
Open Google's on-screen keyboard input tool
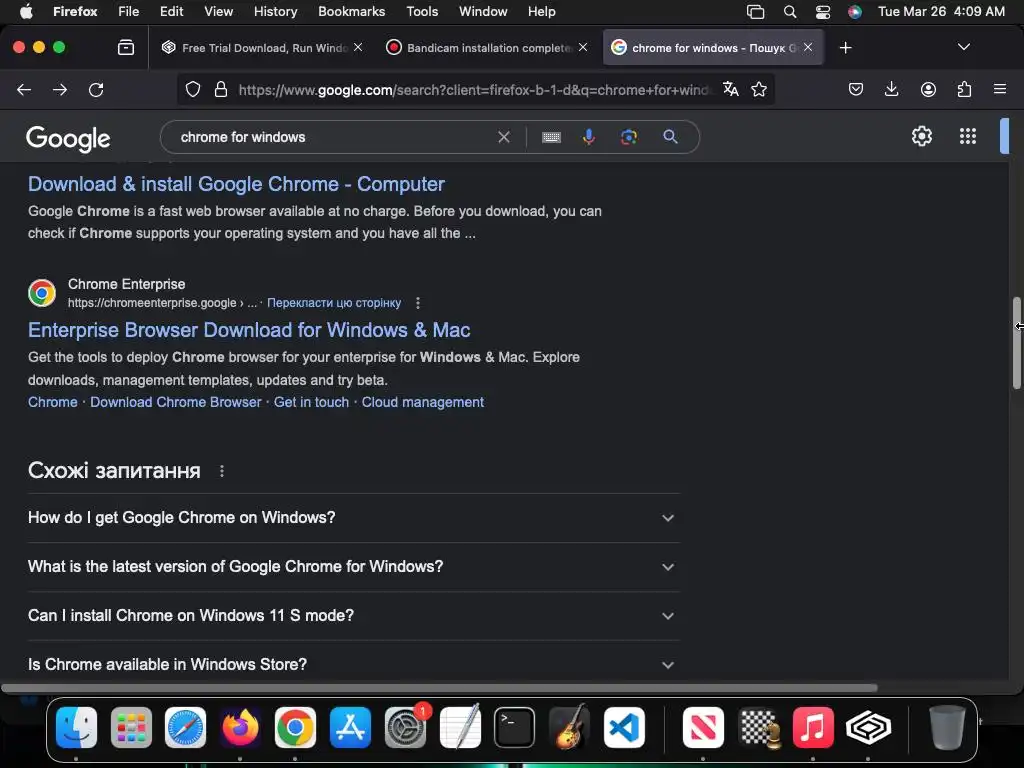(551, 137)
